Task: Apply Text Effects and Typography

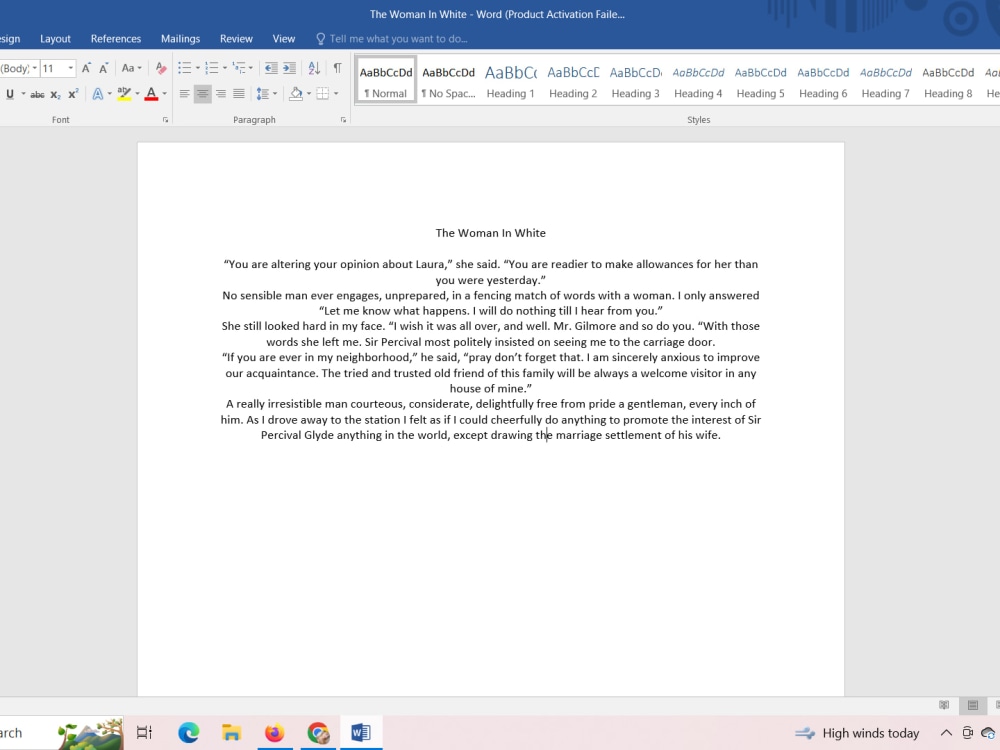Action: (x=98, y=94)
